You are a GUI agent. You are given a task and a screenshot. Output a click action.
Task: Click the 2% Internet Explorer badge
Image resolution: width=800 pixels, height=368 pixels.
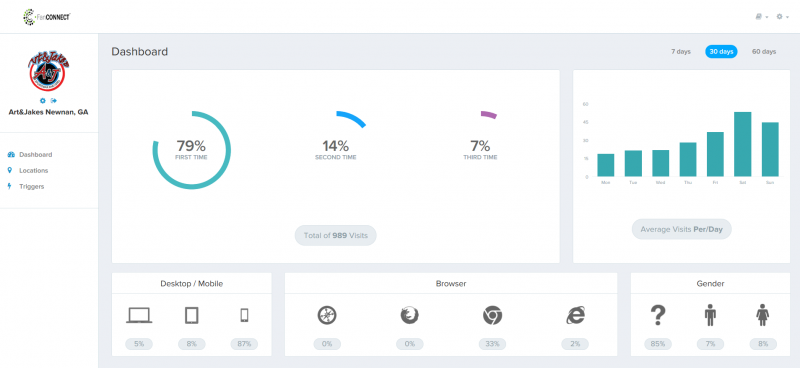point(576,344)
